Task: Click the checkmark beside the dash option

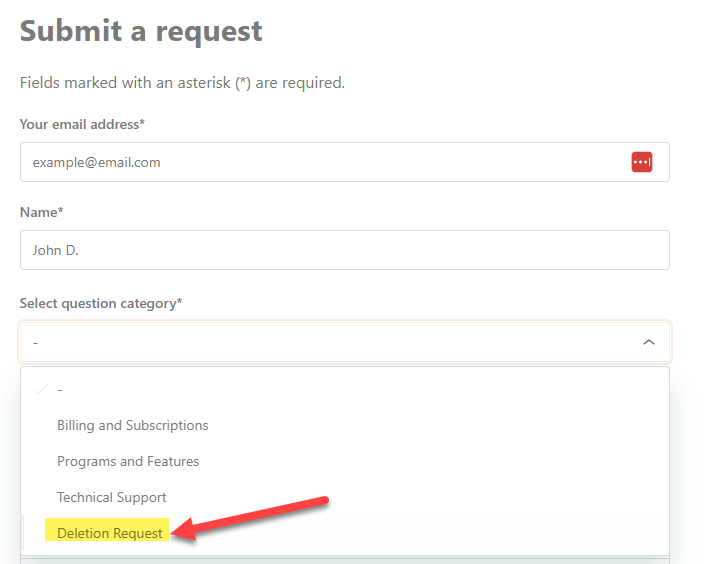Action: (x=40, y=389)
